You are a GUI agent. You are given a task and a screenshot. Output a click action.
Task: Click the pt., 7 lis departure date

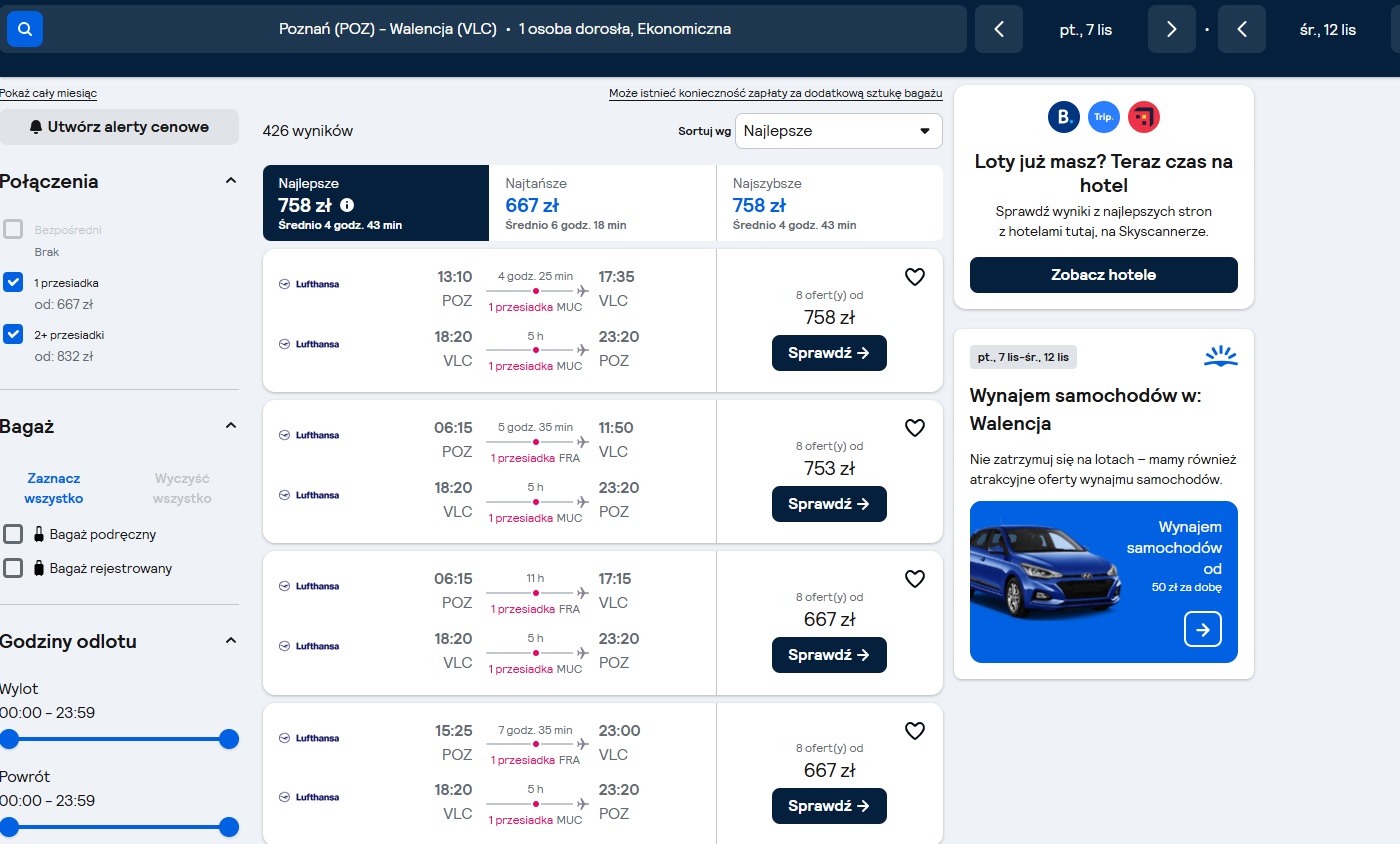1085,30
